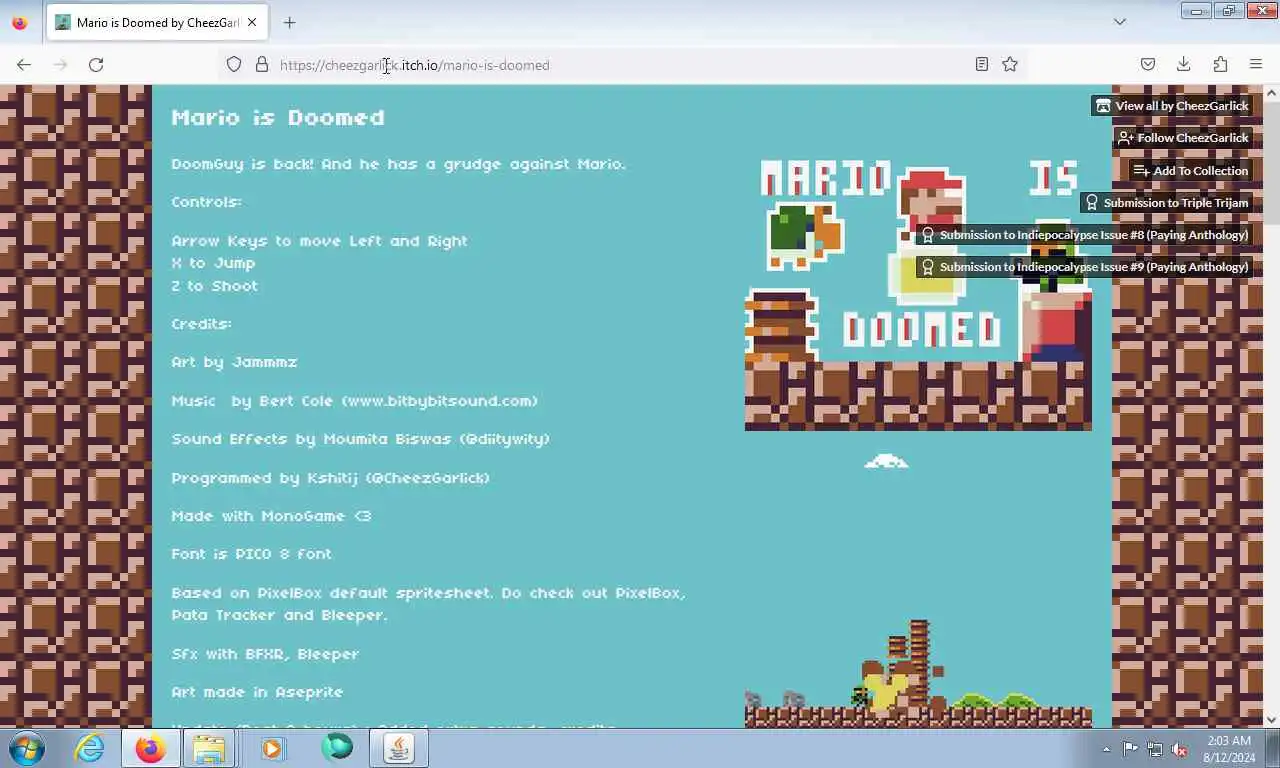
Task: Click the site padlock security icon
Action: 262,64
